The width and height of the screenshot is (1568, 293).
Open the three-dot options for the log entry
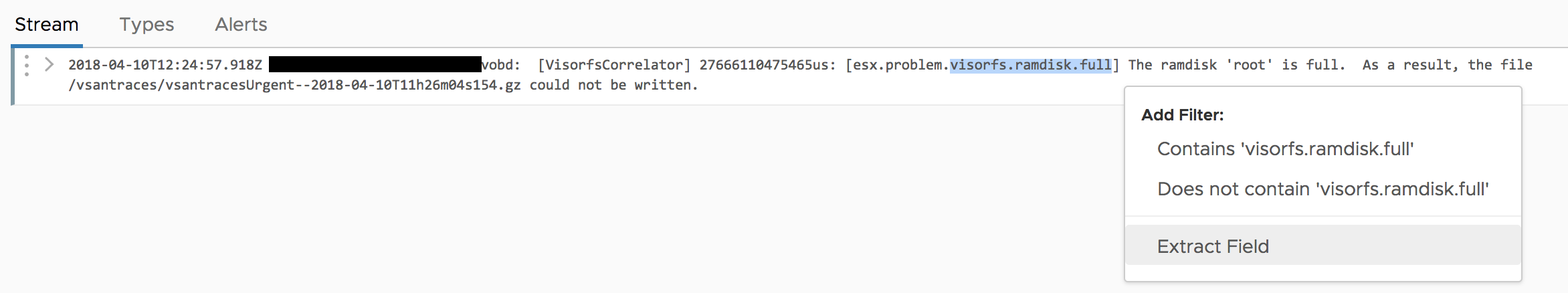27,66
